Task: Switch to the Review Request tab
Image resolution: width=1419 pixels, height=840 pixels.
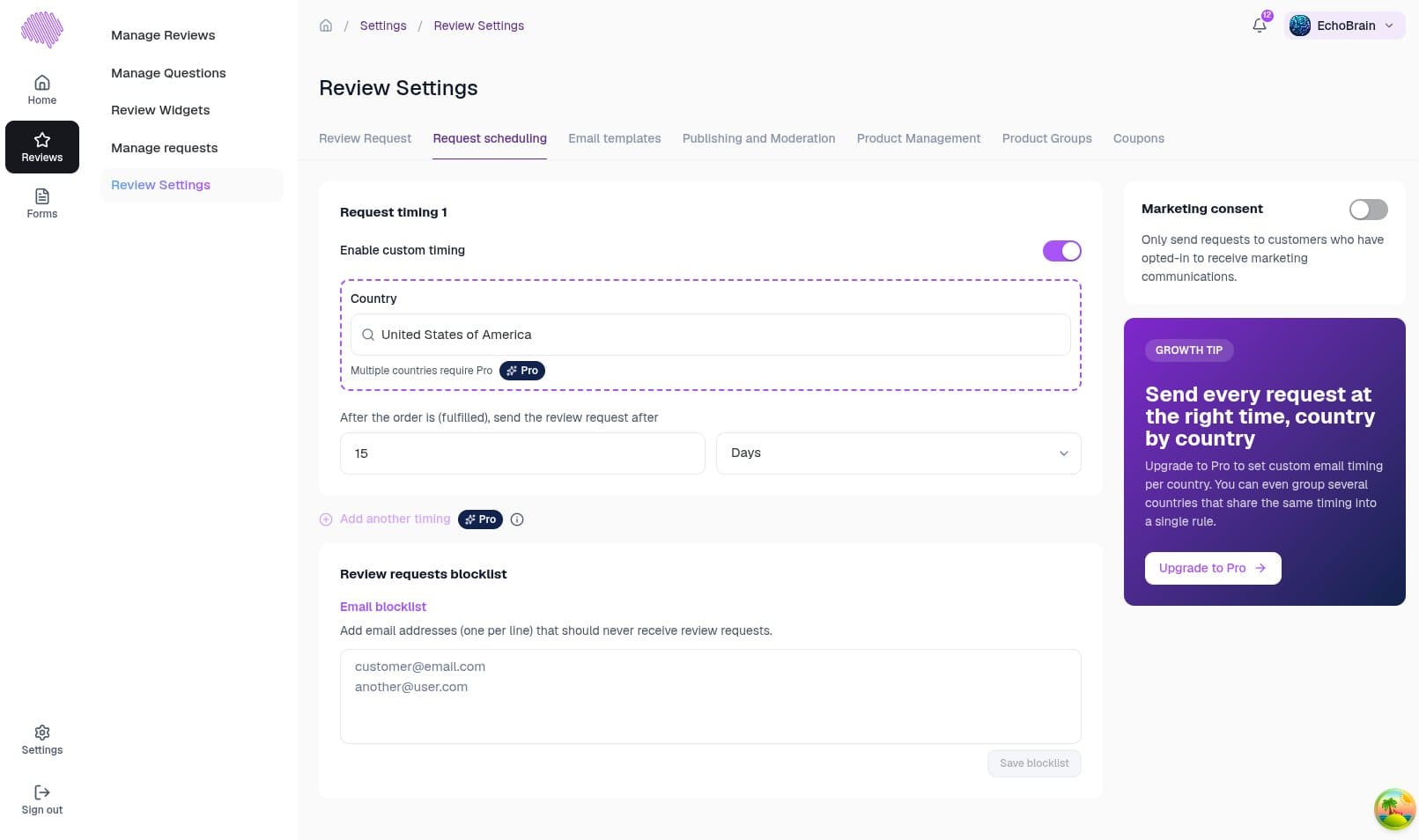Action: pos(365,138)
